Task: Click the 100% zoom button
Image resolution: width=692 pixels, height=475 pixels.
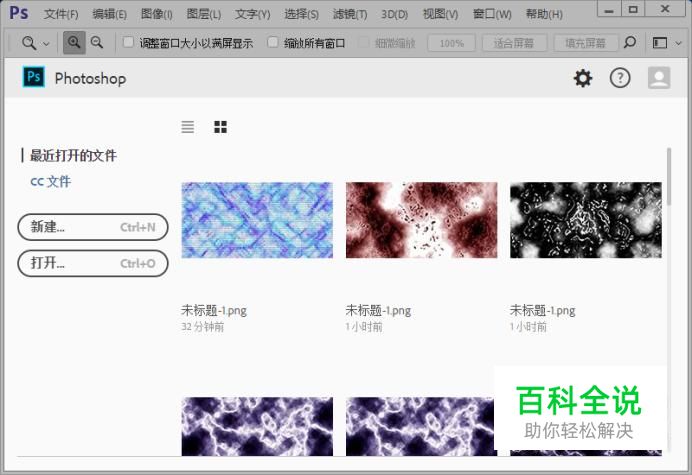Action: [x=451, y=43]
